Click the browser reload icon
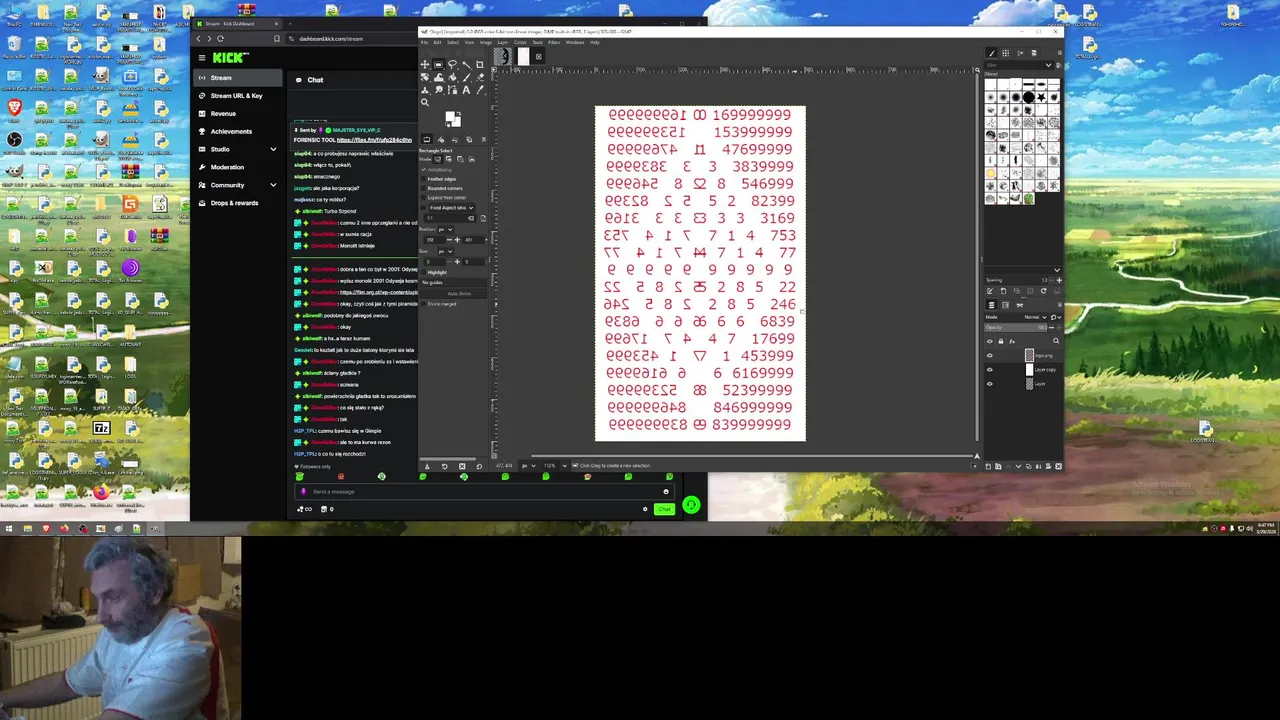 tap(220, 38)
